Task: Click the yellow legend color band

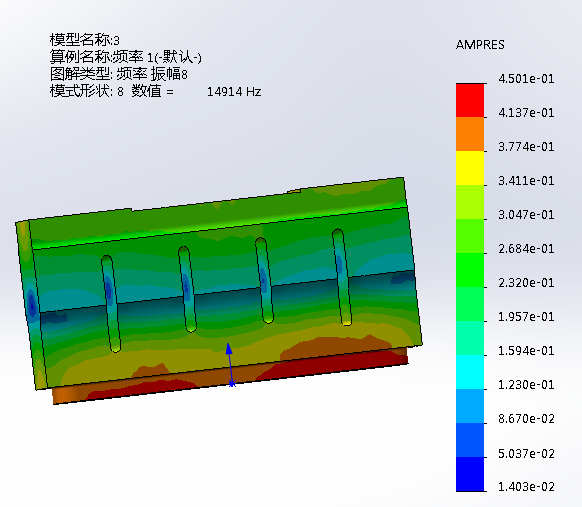Action: coord(470,168)
